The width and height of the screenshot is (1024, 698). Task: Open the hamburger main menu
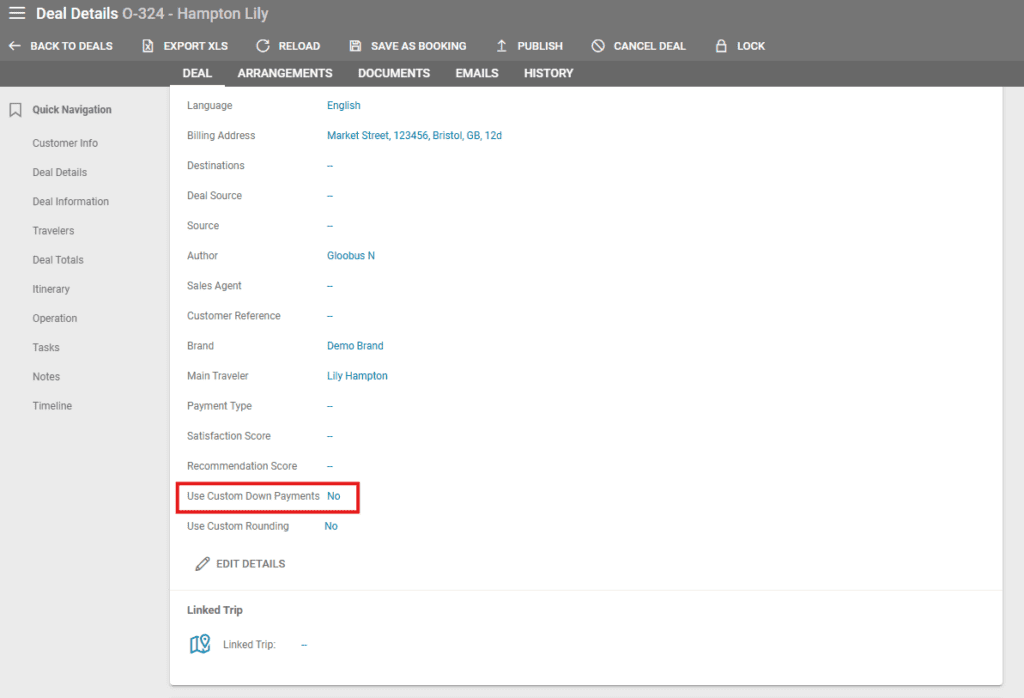pyautogui.click(x=17, y=14)
